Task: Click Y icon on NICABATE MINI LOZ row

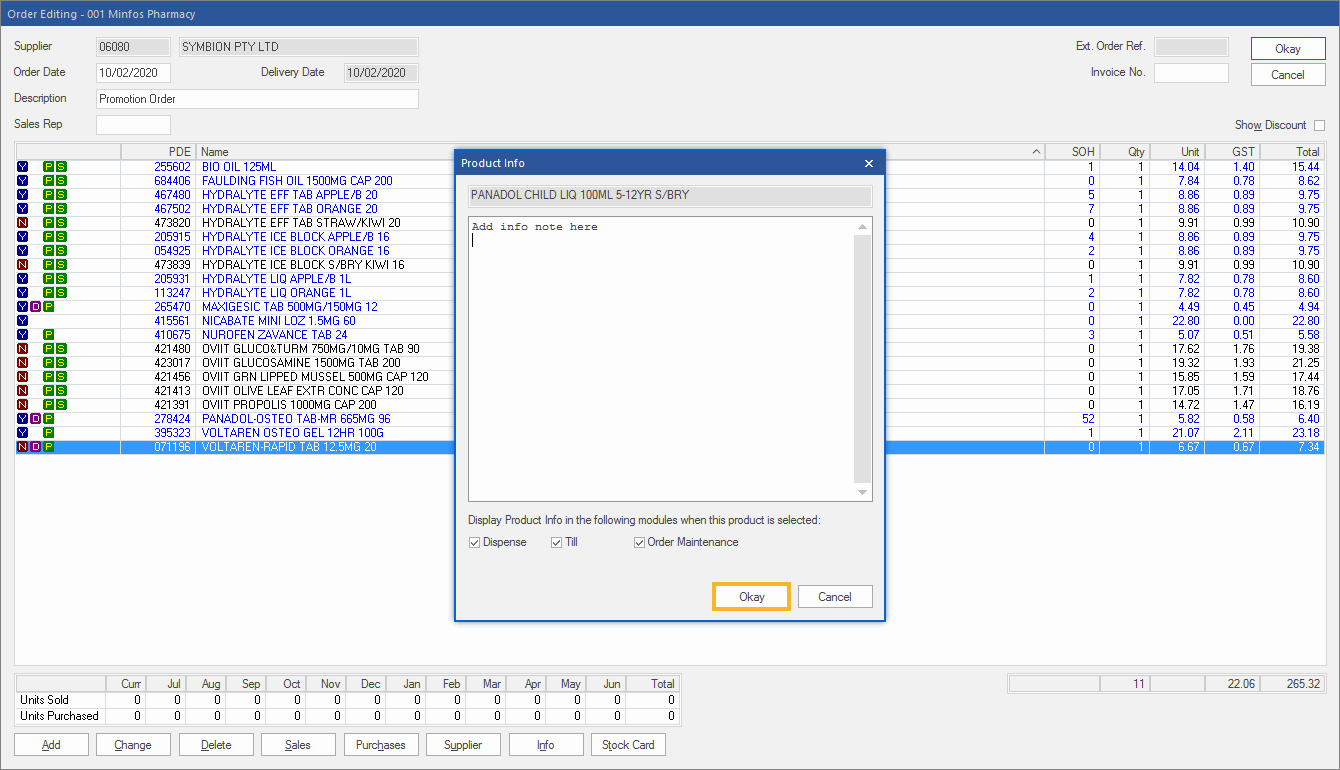Action: 22,321
